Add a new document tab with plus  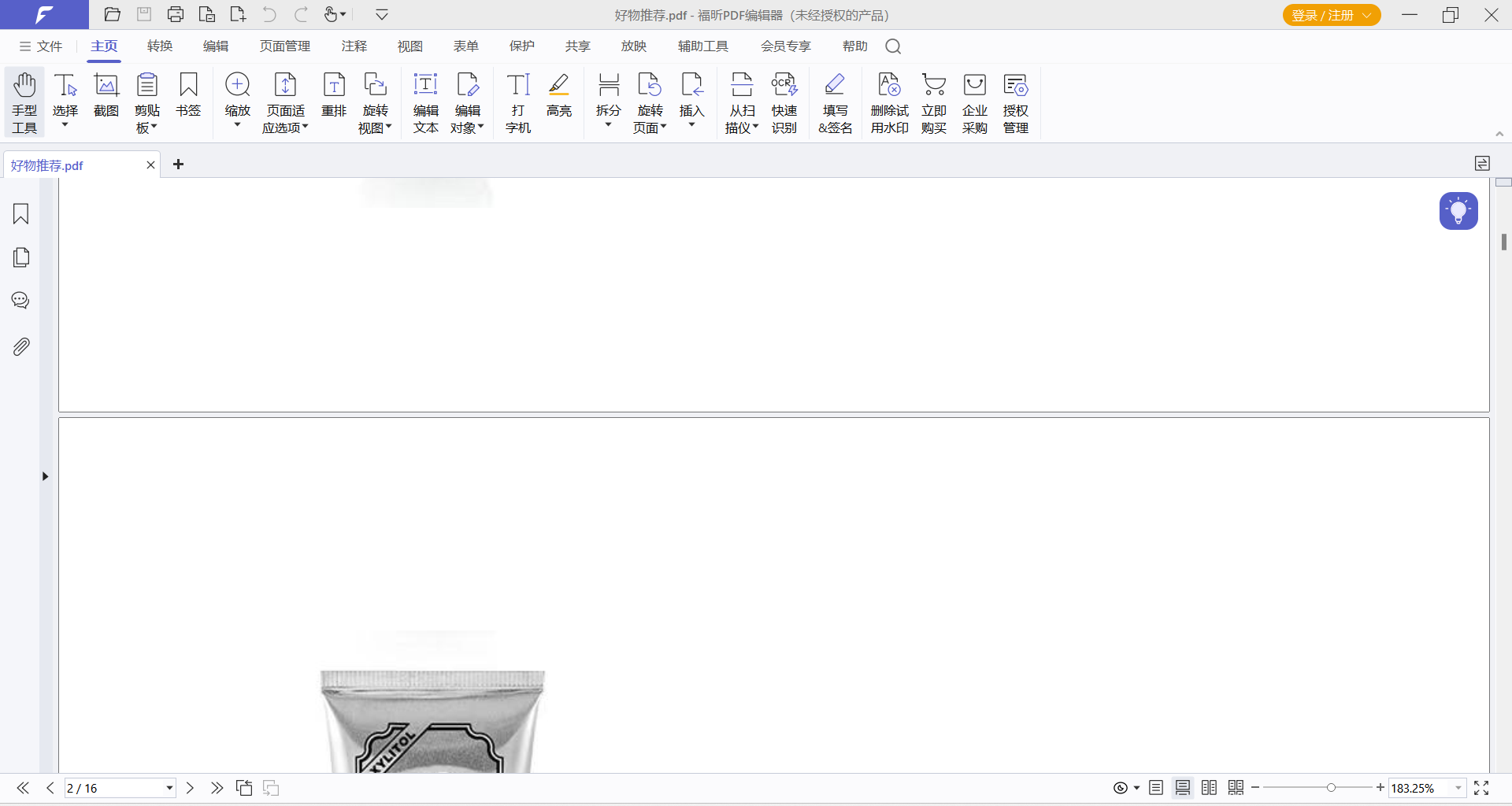[179, 164]
